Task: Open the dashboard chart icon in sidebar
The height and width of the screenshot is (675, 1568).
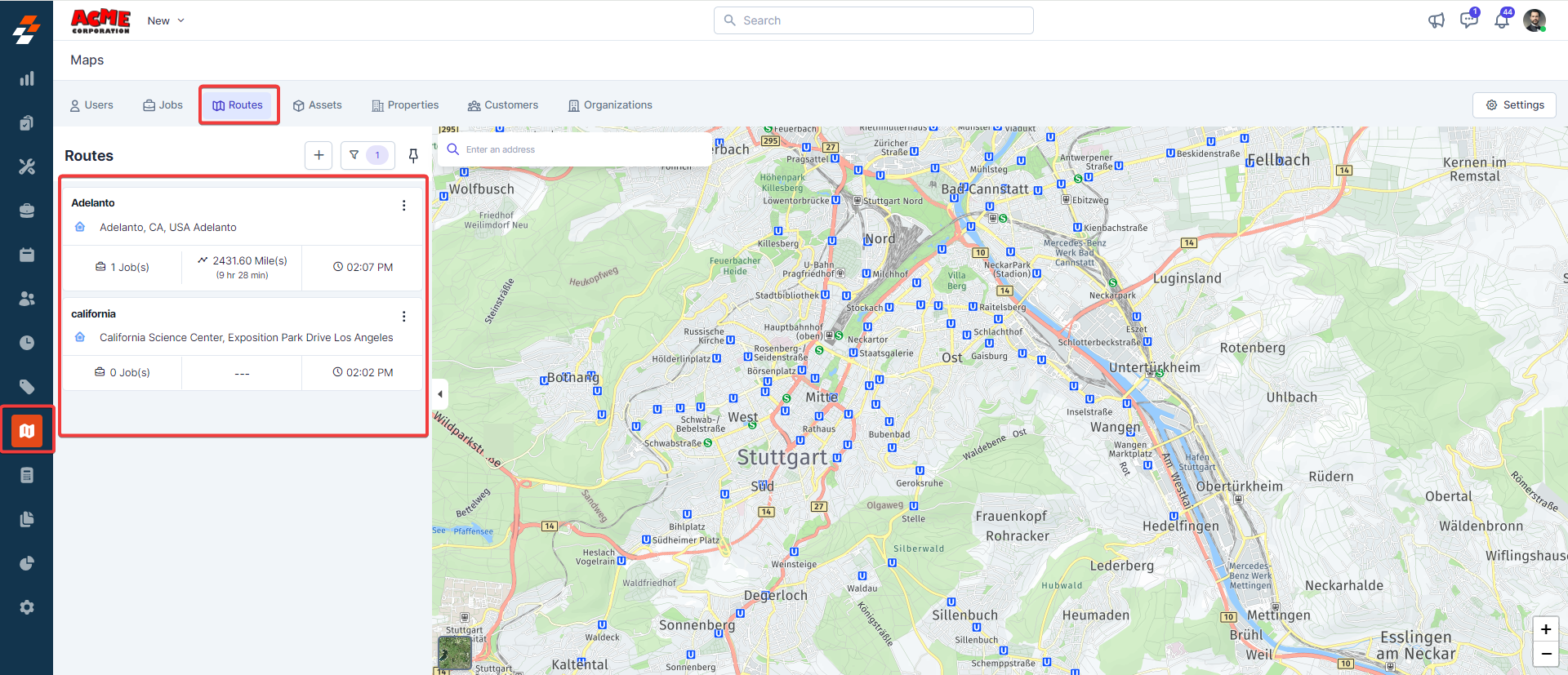Action: coord(27,78)
